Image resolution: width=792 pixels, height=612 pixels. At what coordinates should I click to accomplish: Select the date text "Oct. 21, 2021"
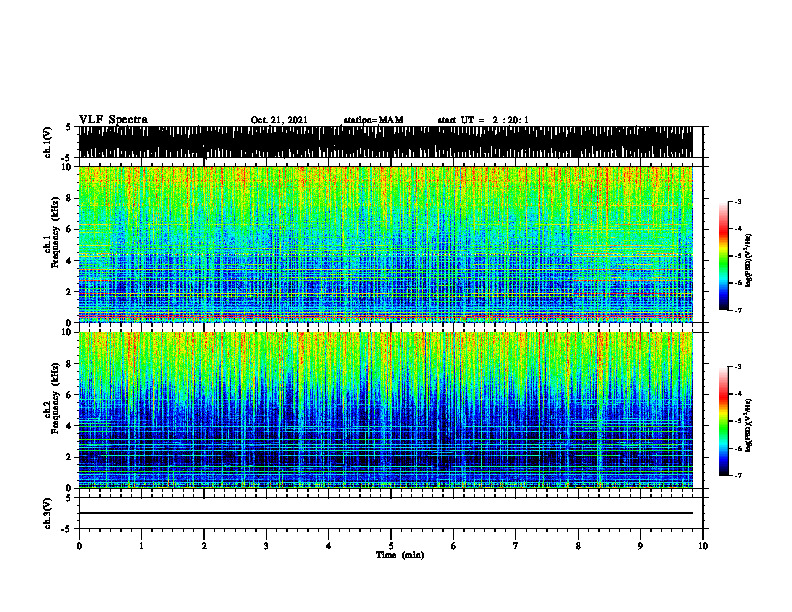tap(279, 120)
